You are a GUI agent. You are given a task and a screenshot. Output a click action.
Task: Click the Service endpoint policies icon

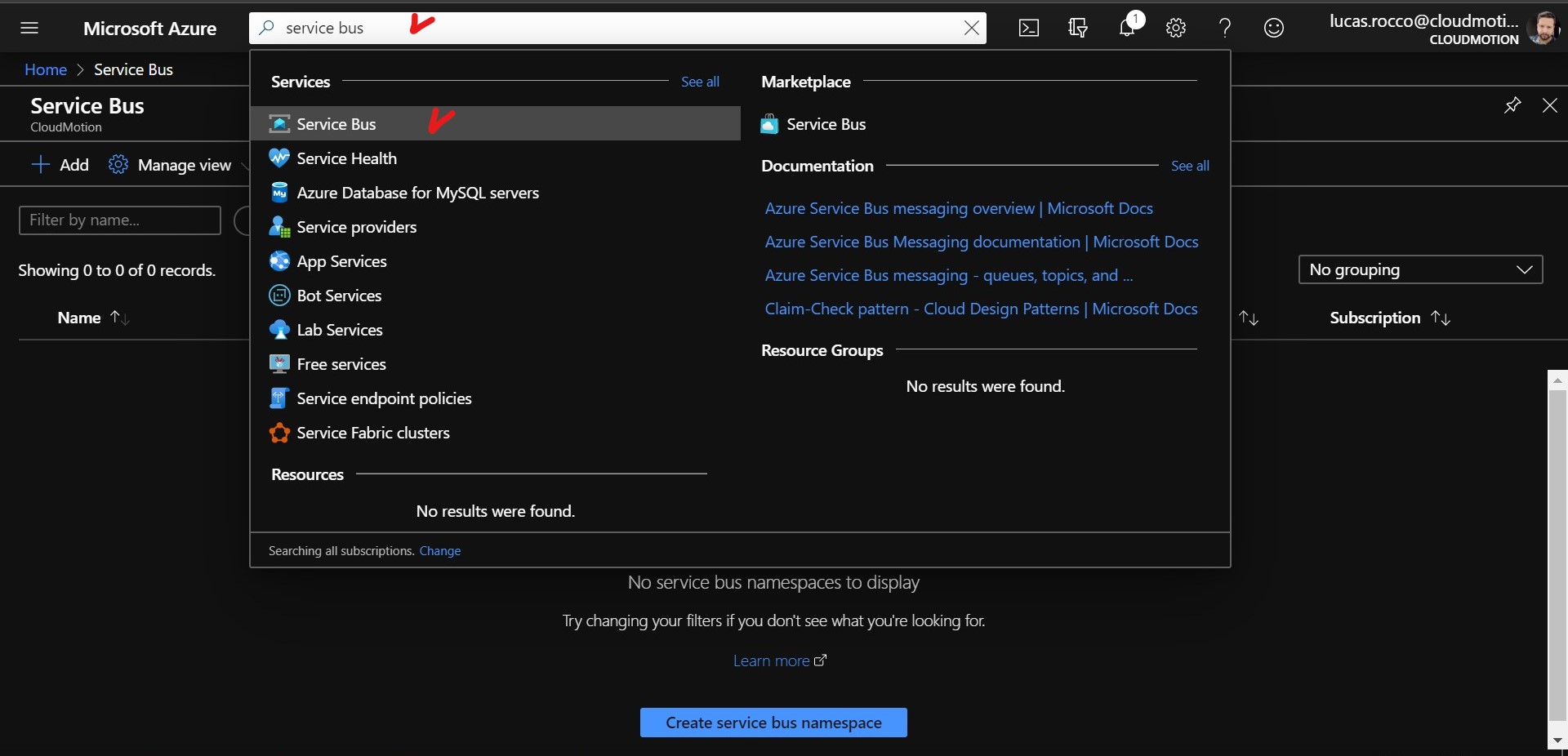[279, 398]
